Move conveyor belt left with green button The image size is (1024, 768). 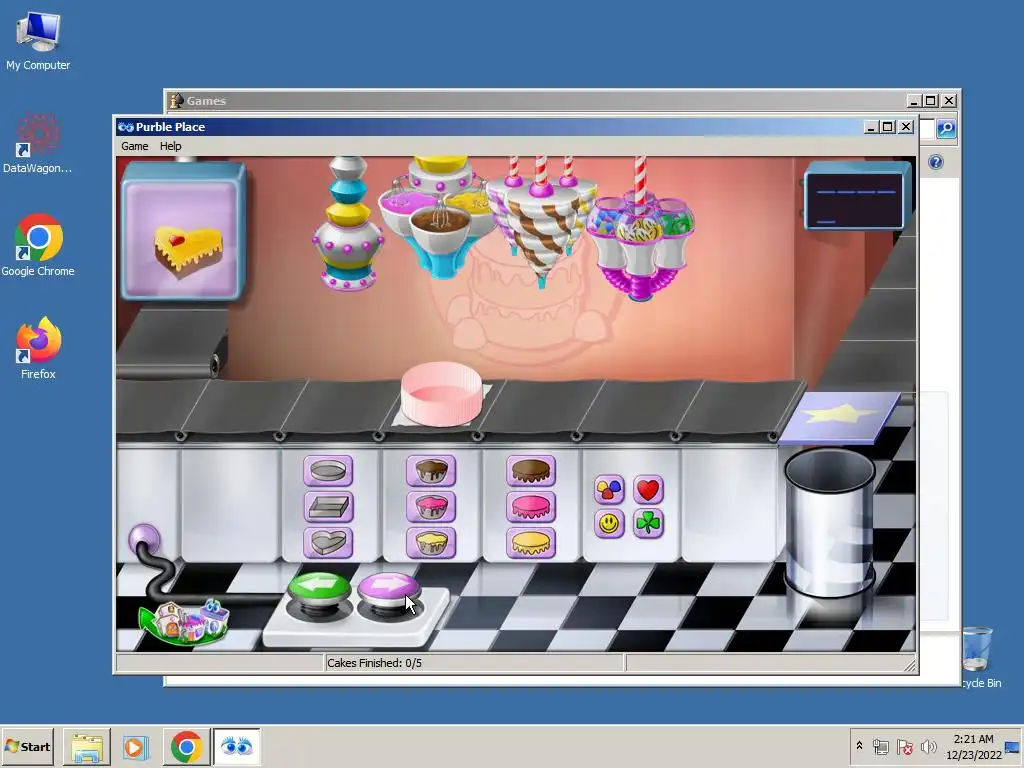point(319,588)
